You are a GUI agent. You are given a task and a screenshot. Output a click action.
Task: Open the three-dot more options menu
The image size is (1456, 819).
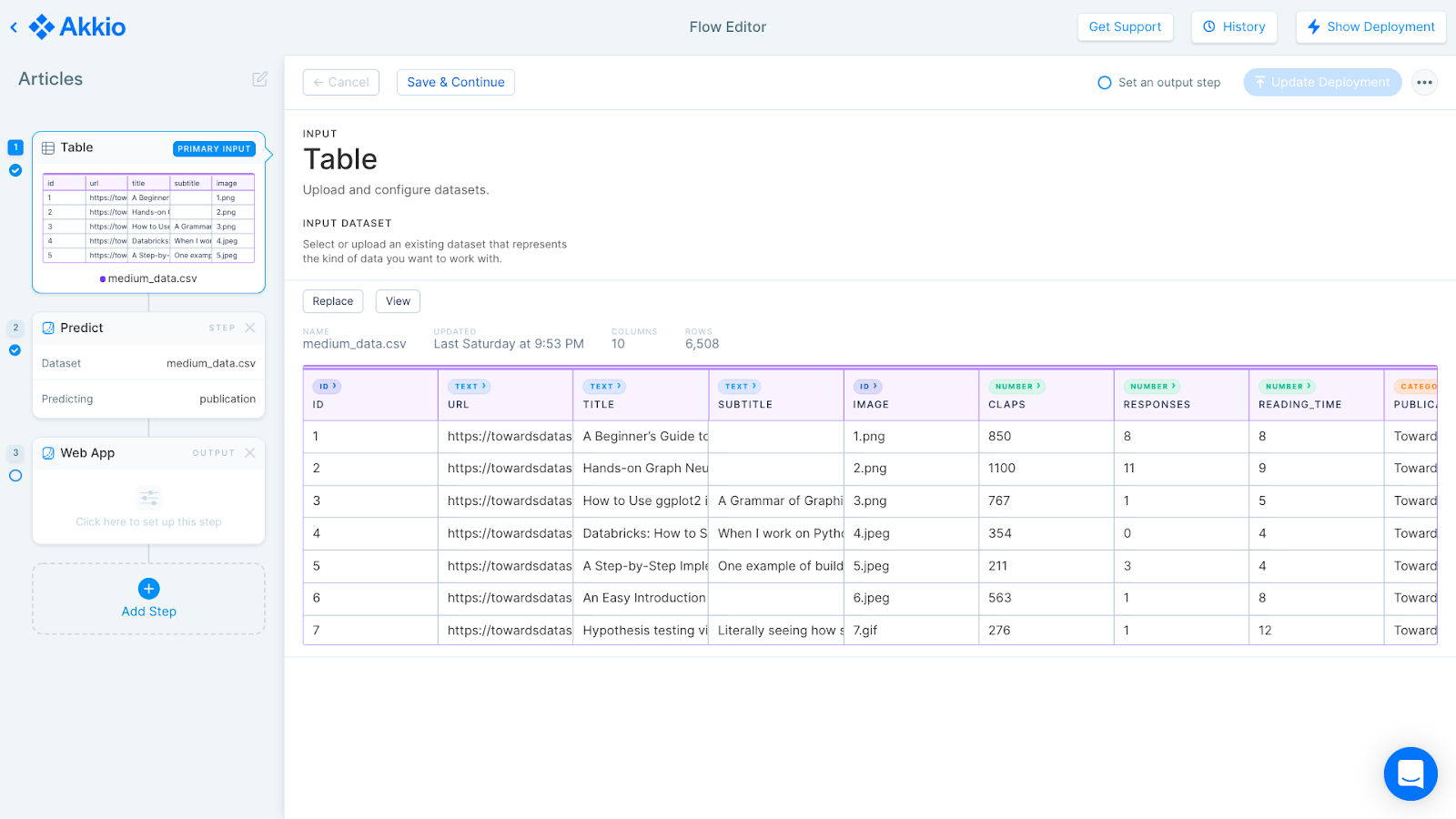pyautogui.click(x=1424, y=82)
